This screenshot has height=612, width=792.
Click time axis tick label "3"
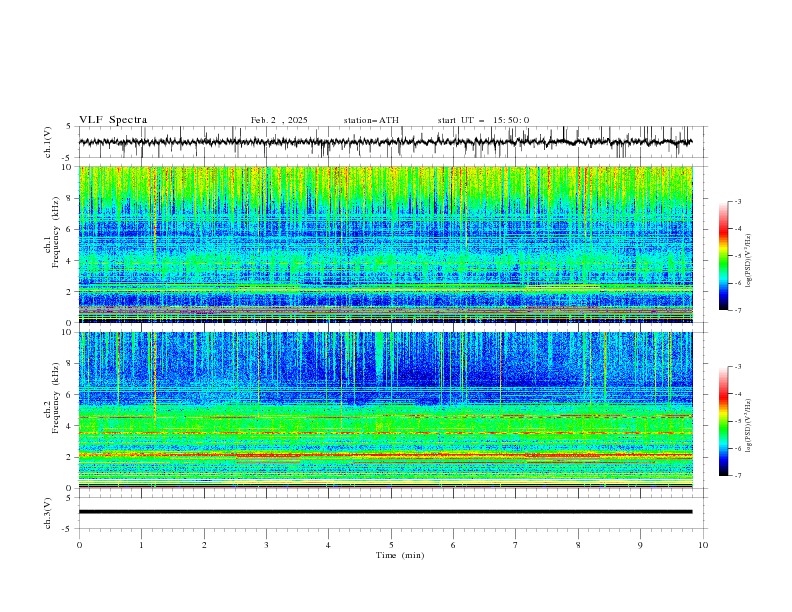tap(266, 545)
